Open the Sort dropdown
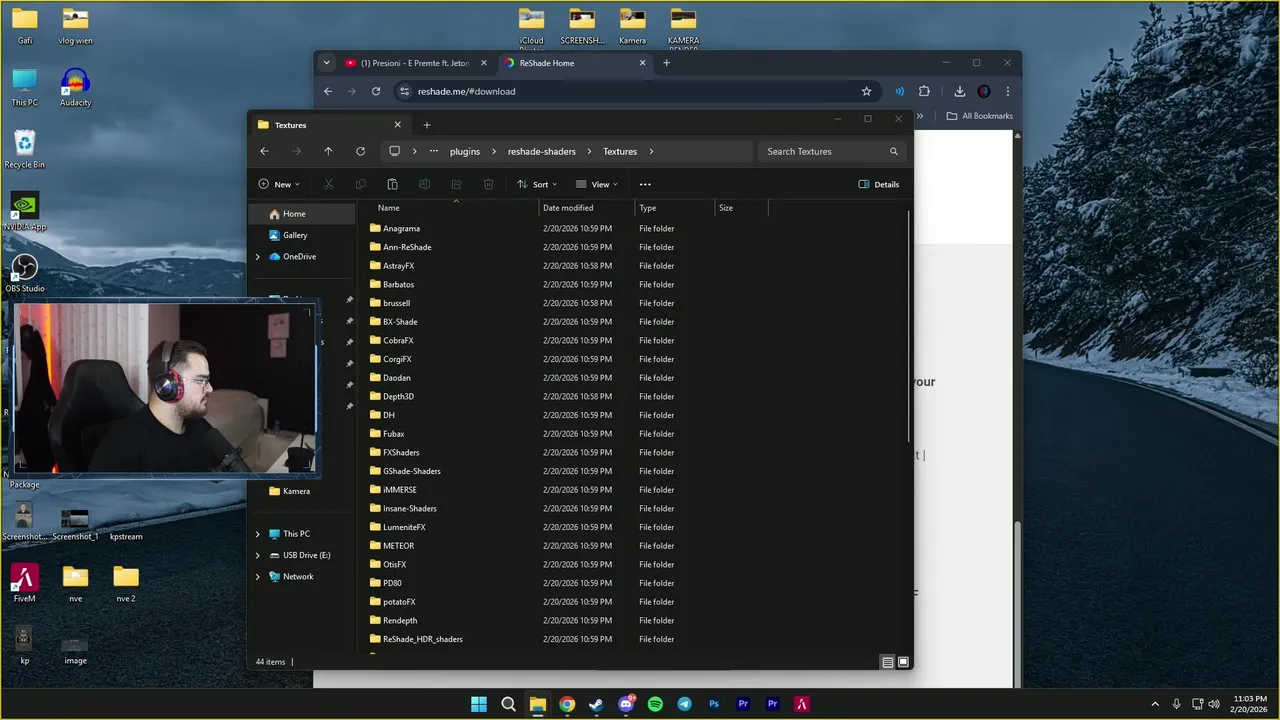The width and height of the screenshot is (1280, 720). pos(537,184)
